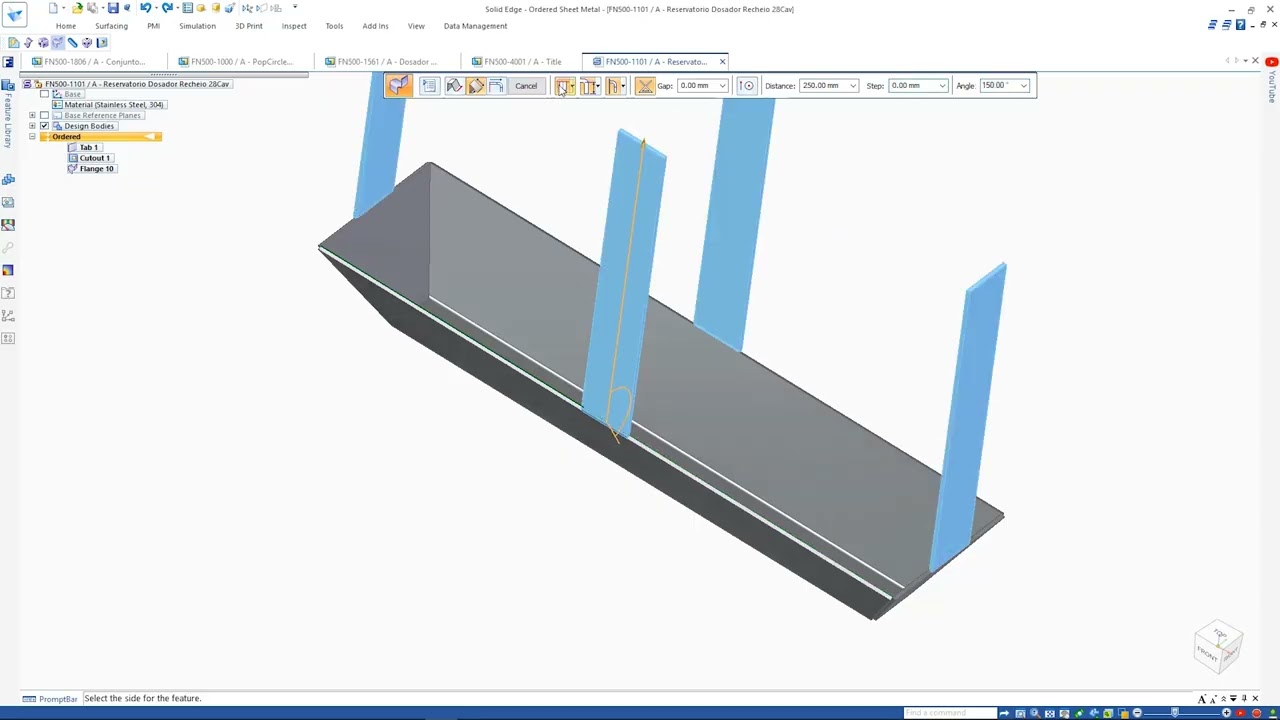Viewport: 1280px width, 720px height.
Task: Pin the PromptBar with pushpin icon
Action: click(1244, 698)
